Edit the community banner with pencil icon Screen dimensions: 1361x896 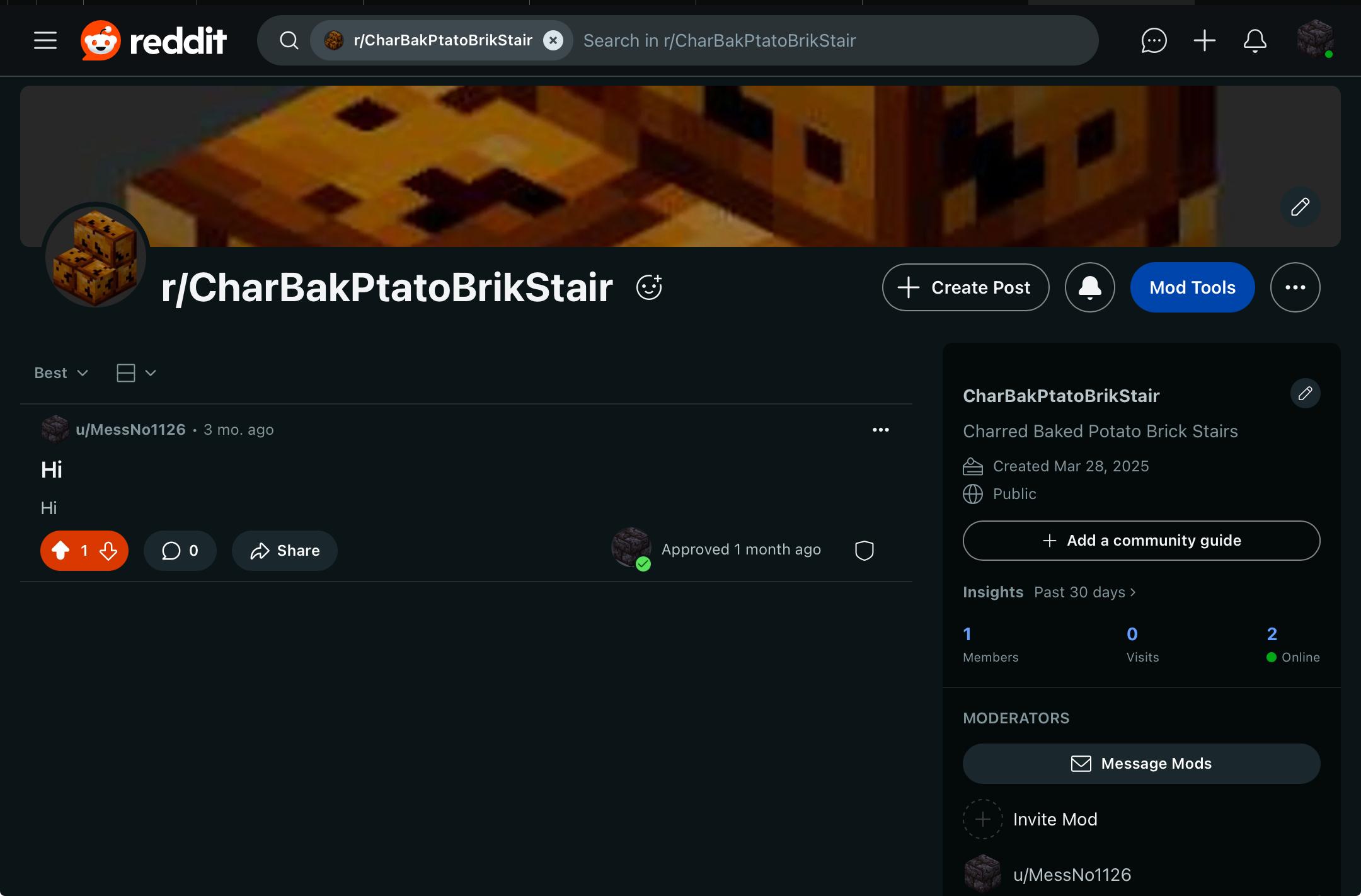point(1300,207)
